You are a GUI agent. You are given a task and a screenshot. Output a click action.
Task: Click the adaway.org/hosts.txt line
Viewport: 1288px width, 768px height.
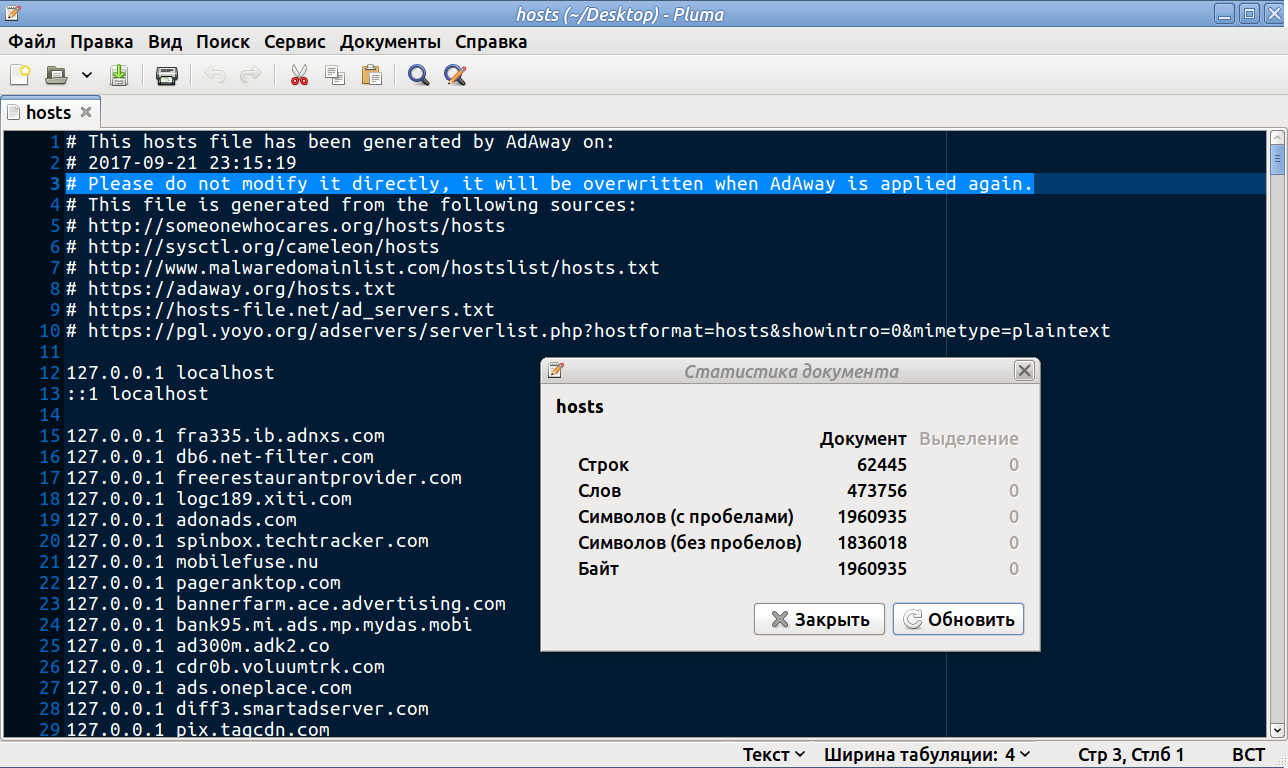point(231,289)
